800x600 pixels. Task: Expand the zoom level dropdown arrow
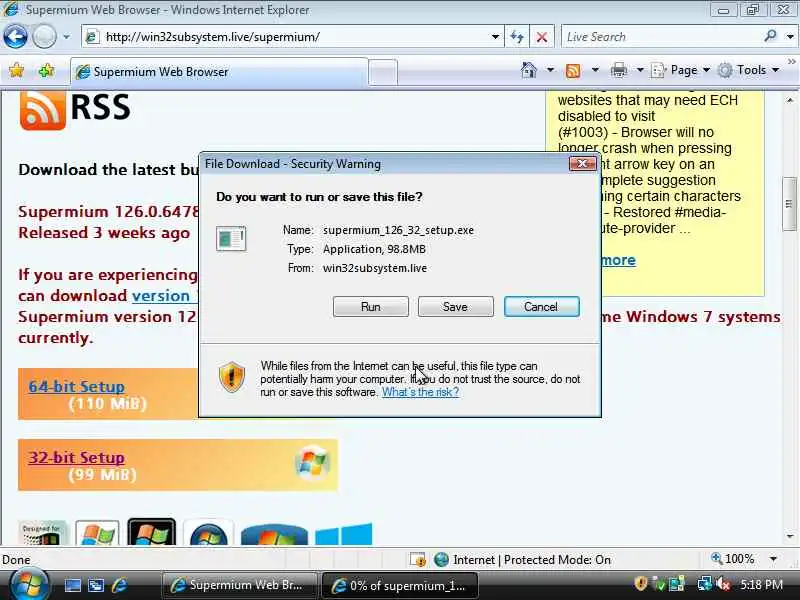point(773,559)
